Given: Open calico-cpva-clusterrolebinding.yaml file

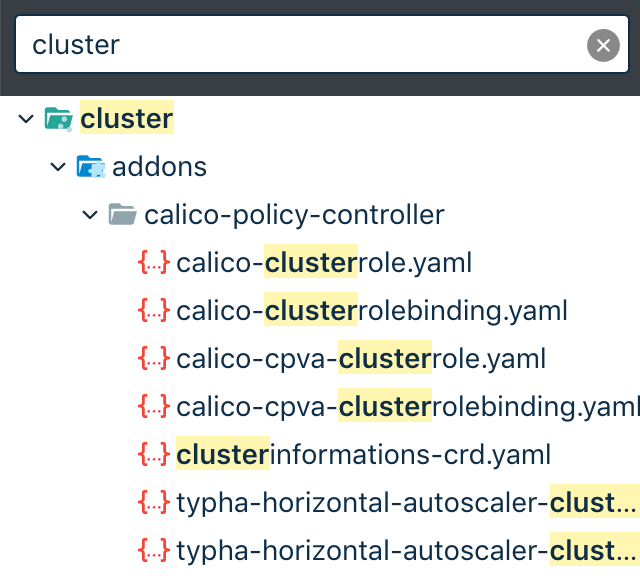Looking at the screenshot, I should pos(407,406).
